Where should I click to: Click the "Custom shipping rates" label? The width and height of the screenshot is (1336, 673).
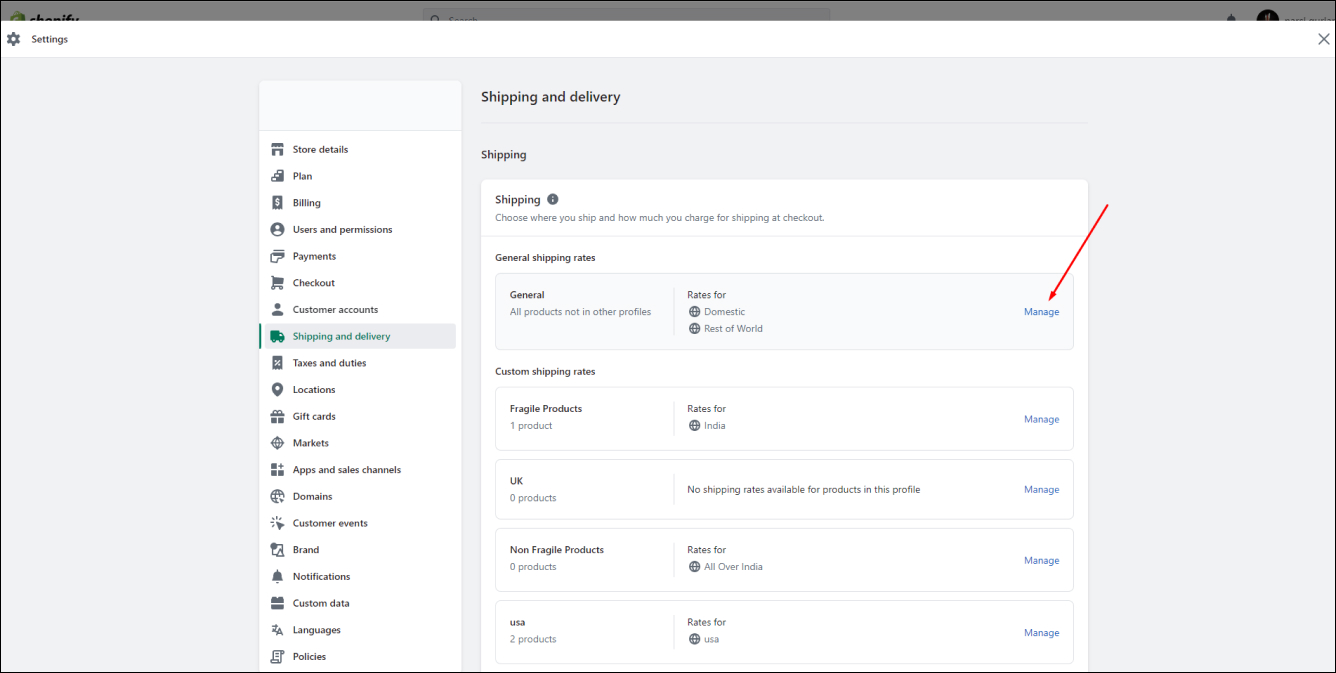[545, 372]
